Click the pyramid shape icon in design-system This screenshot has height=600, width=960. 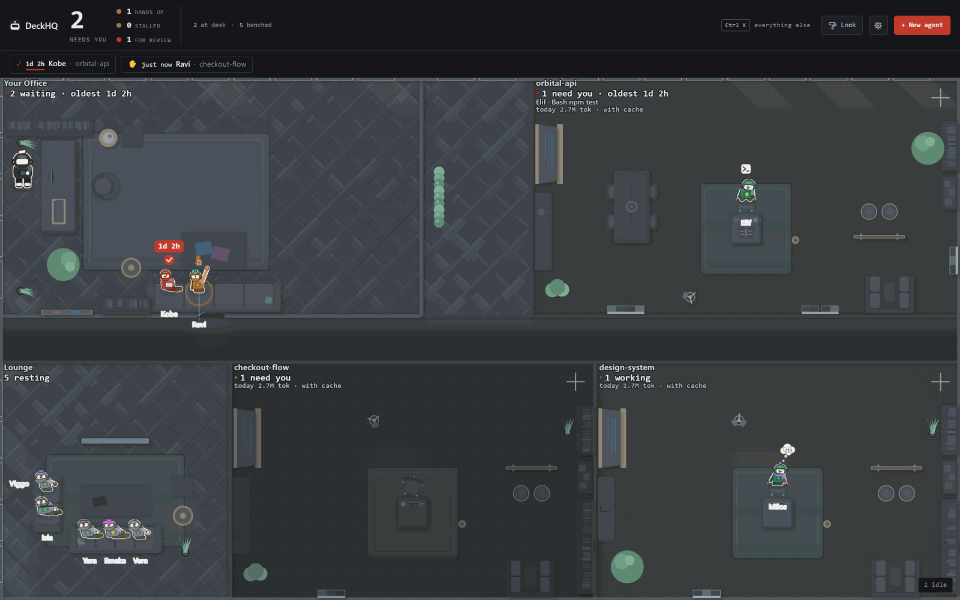pyautogui.click(x=738, y=420)
